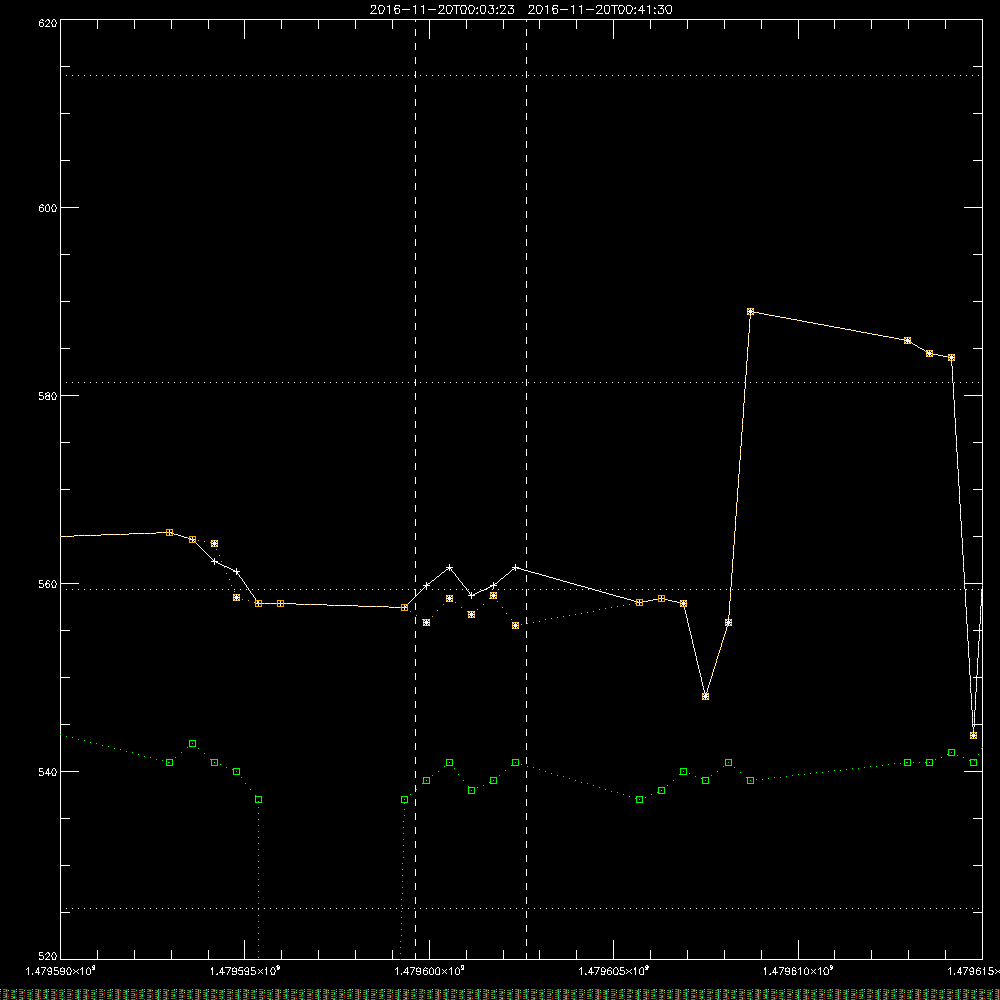Viewport: 1000px width, 1000px height.
Task: Click the 620 label on the y-axis
Action: pyautogui.click(x=48, y=23)
